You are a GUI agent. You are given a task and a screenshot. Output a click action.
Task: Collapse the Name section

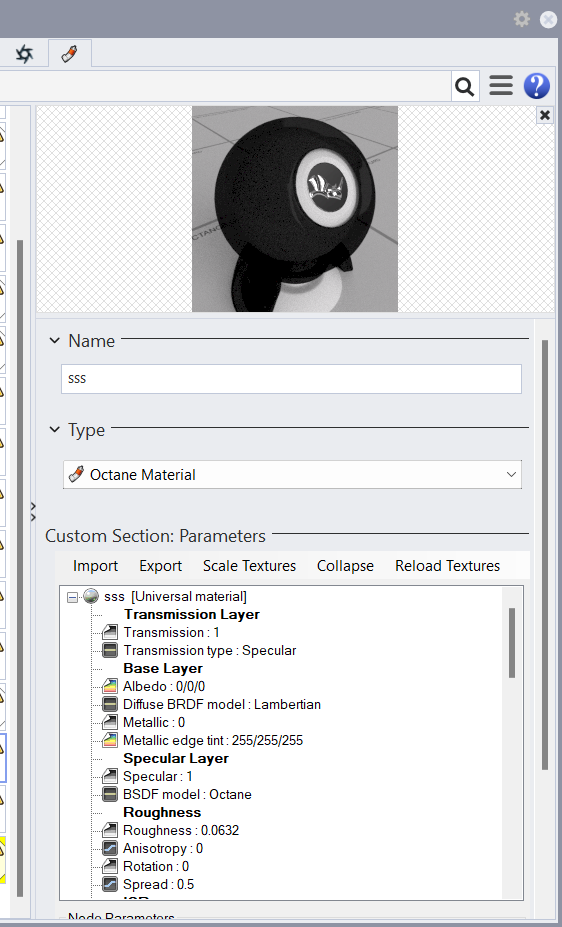(55, 341)
